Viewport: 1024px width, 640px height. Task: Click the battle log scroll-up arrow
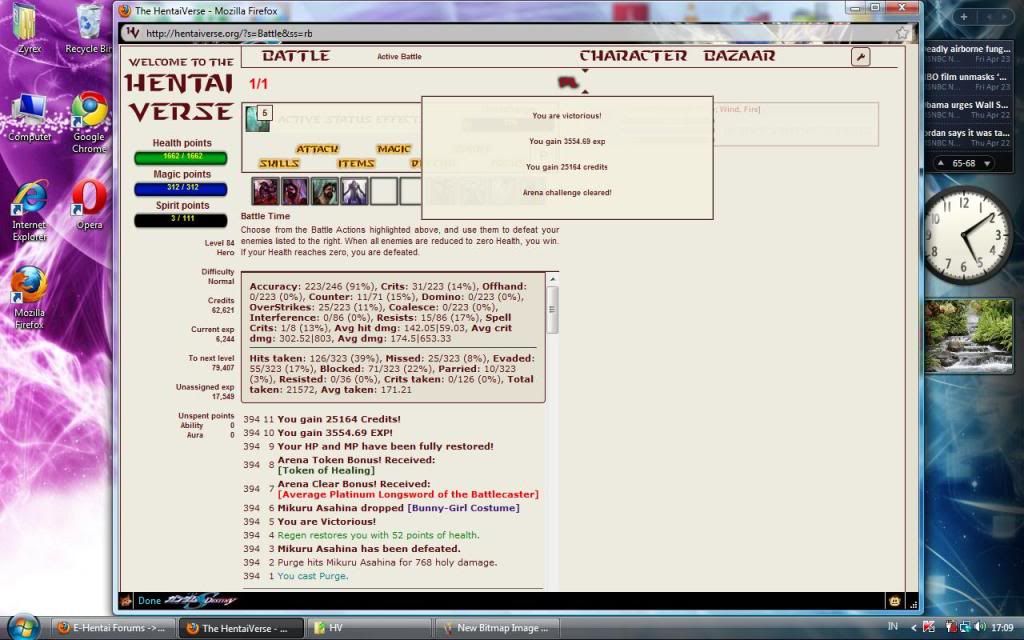552,280
